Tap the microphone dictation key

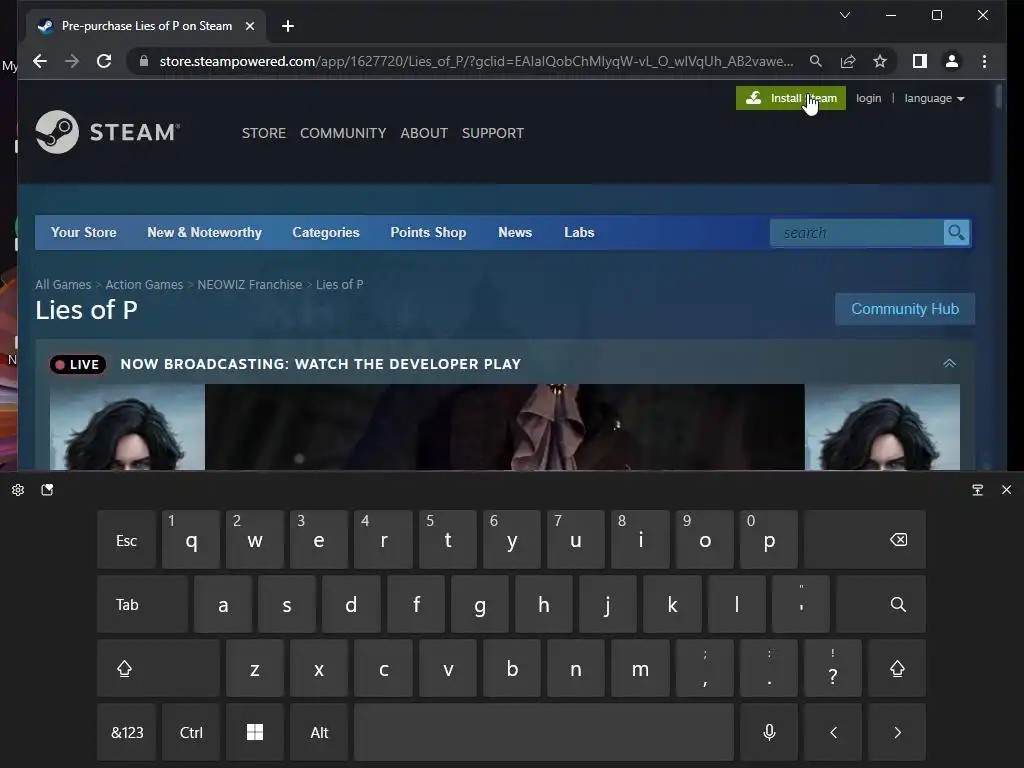coord(769,732)
